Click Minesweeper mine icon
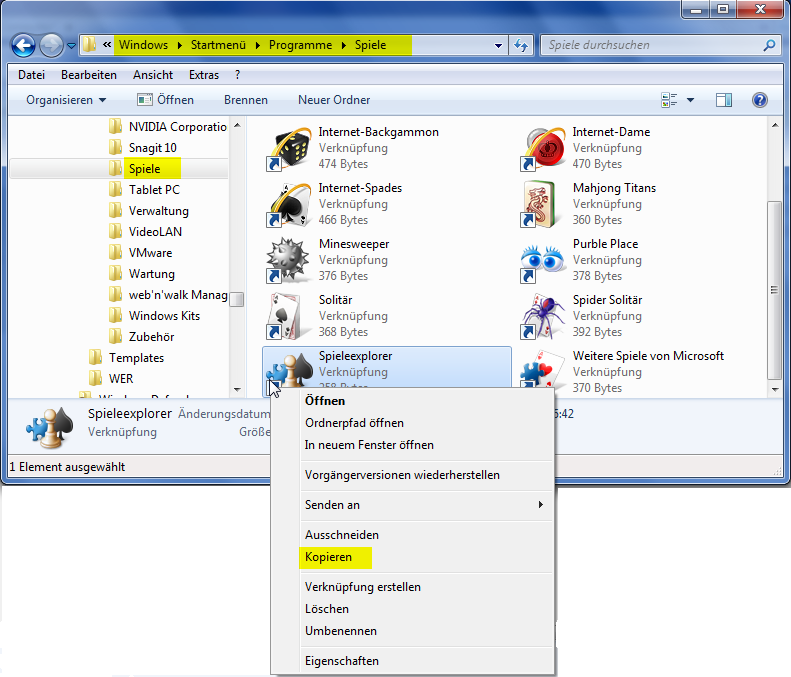Viewport: 791px width, 677px height. pos(288,260)
